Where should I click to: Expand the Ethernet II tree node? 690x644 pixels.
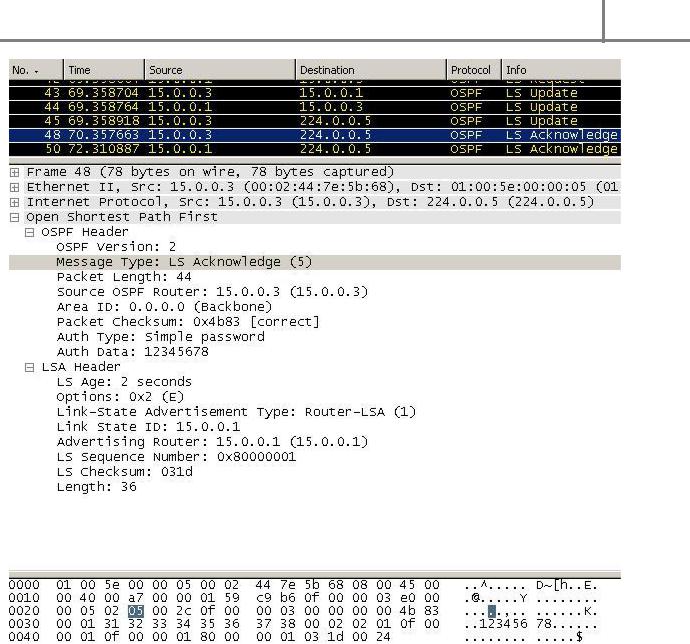[x=14, y=187]
